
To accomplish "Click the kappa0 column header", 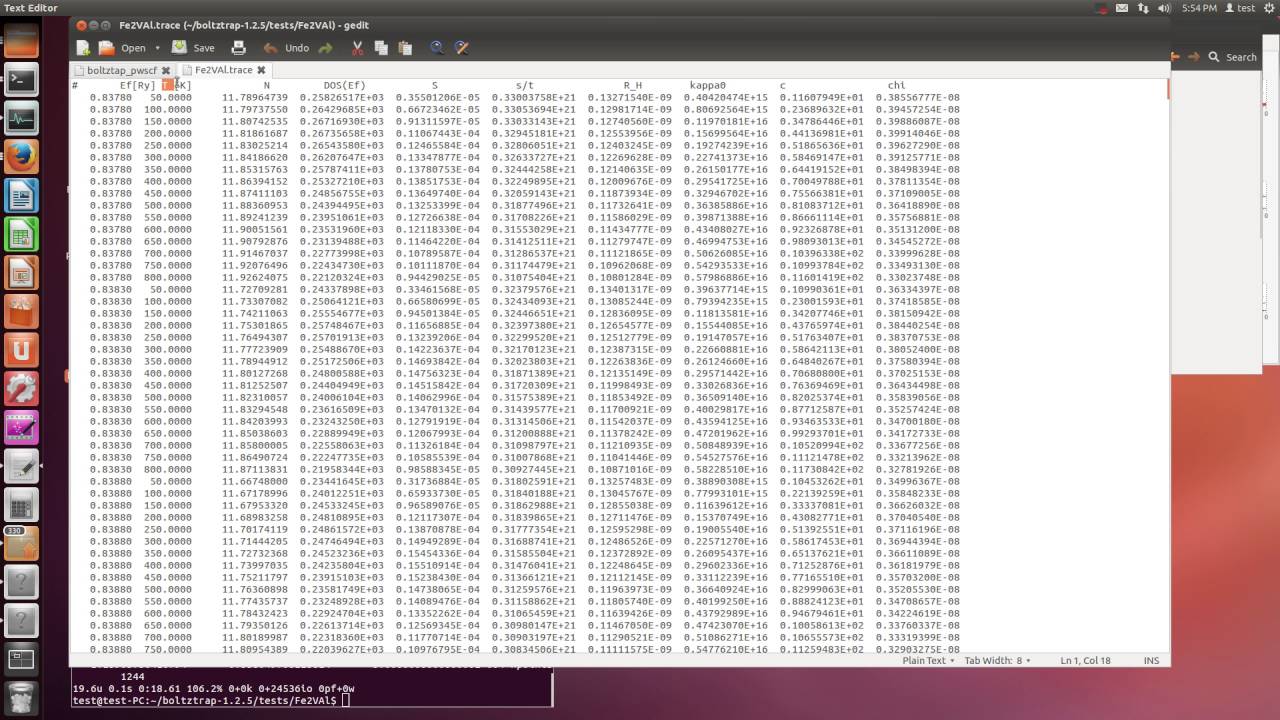I will pyautogui.click(x=707, y=85).
